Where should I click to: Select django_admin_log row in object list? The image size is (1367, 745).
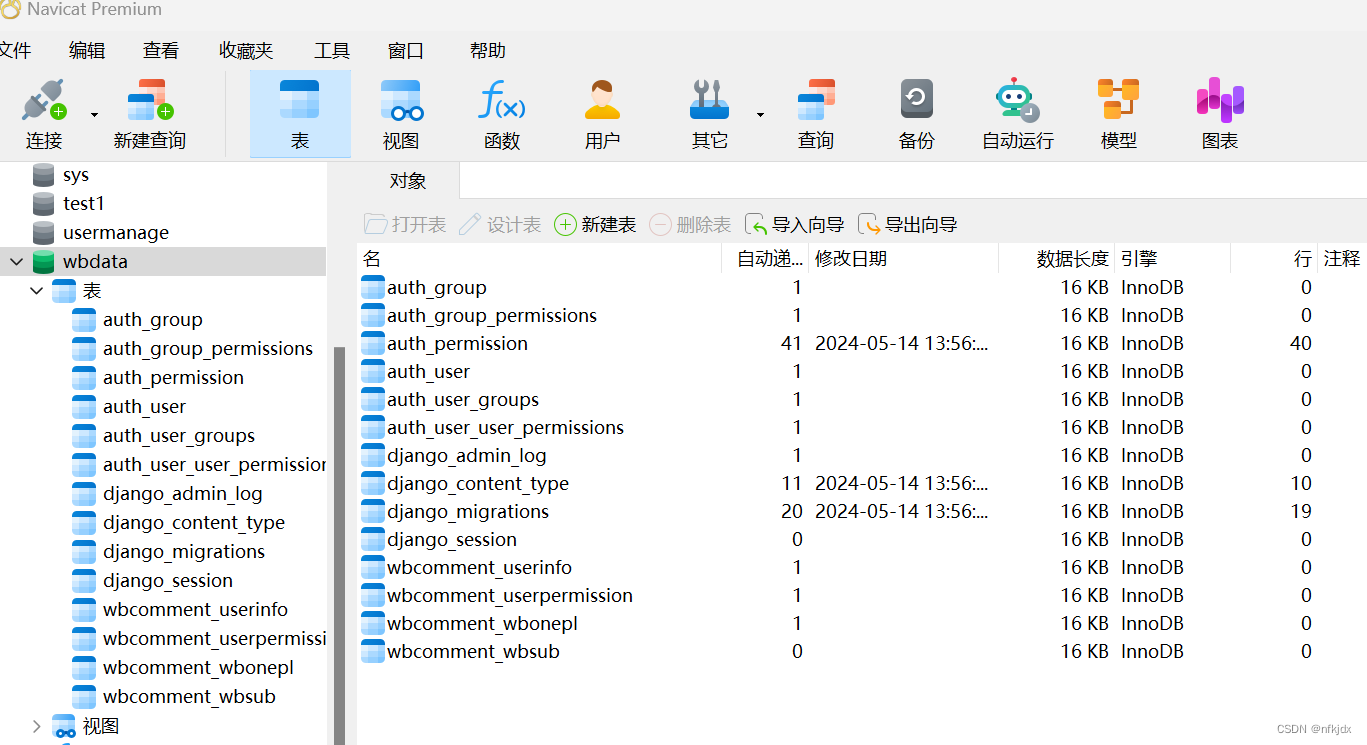coord(862,456)
